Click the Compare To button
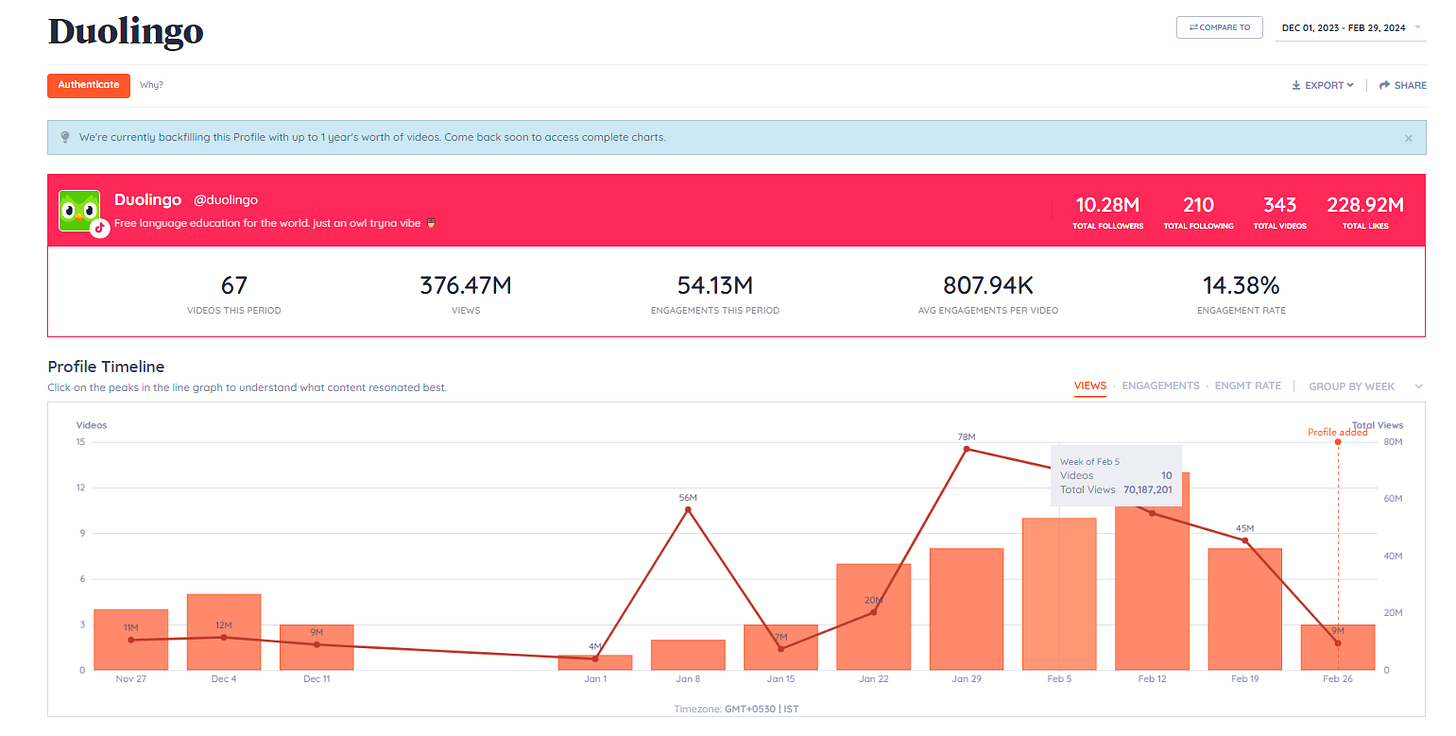1456x736 pixels. point(1219,27)
